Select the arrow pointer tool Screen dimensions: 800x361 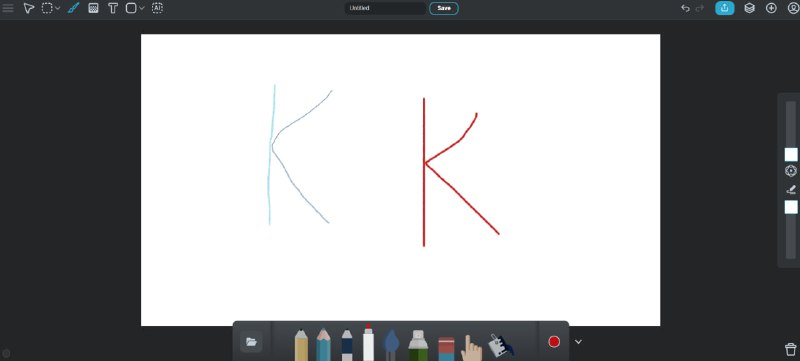tap(29, 8)
